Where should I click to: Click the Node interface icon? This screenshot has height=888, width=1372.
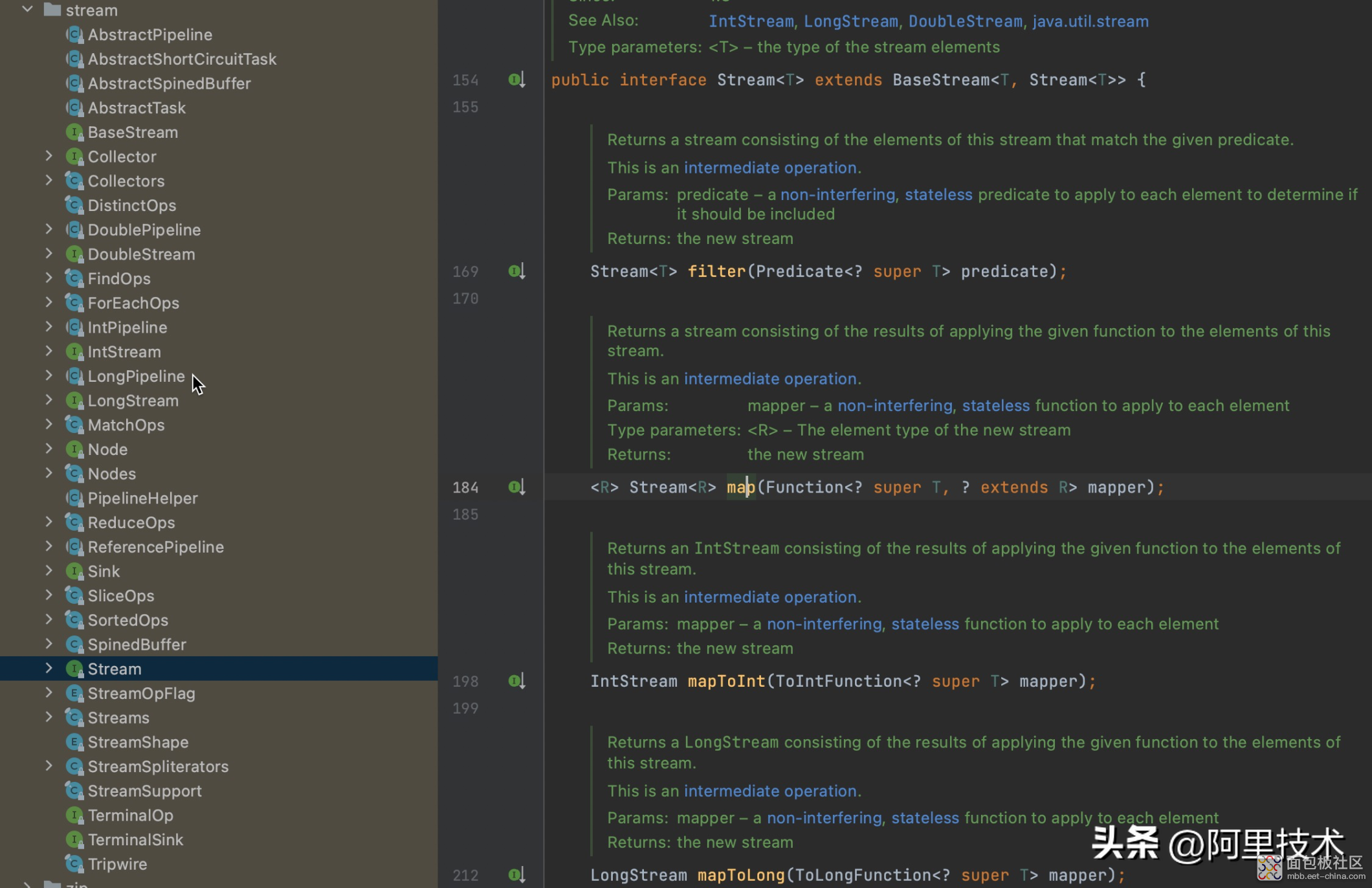click(x=75, y=449)
